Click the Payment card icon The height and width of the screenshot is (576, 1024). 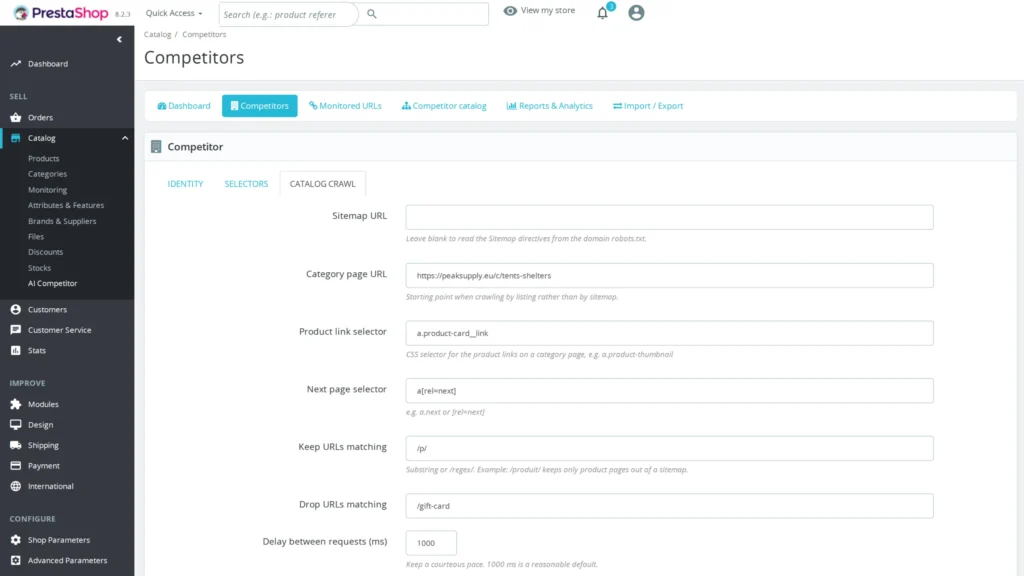[x=16, y=466]
